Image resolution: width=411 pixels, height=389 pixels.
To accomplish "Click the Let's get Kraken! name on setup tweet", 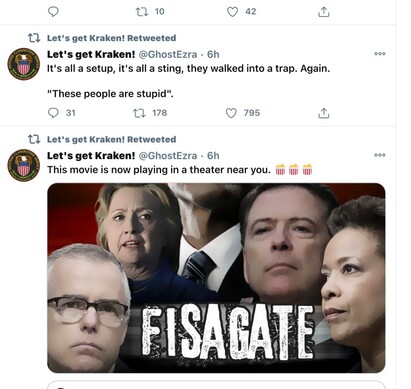I will pyautogui.click(x=91, y=54).
